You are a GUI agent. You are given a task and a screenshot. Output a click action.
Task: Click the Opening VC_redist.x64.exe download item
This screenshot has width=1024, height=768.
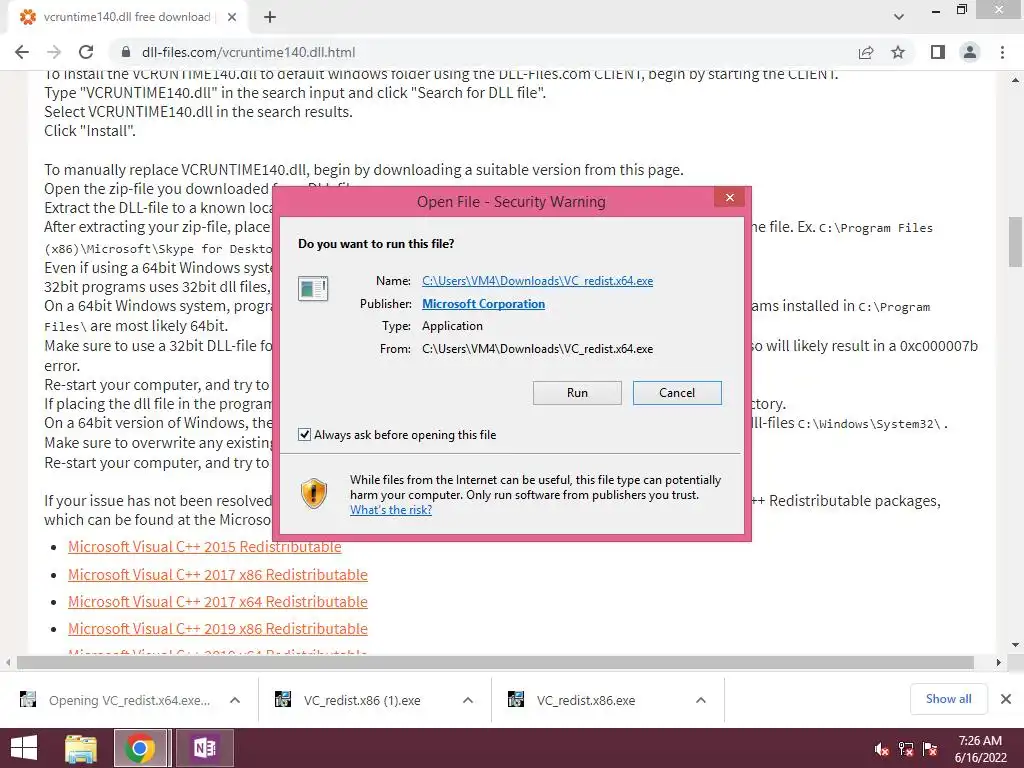129,700
